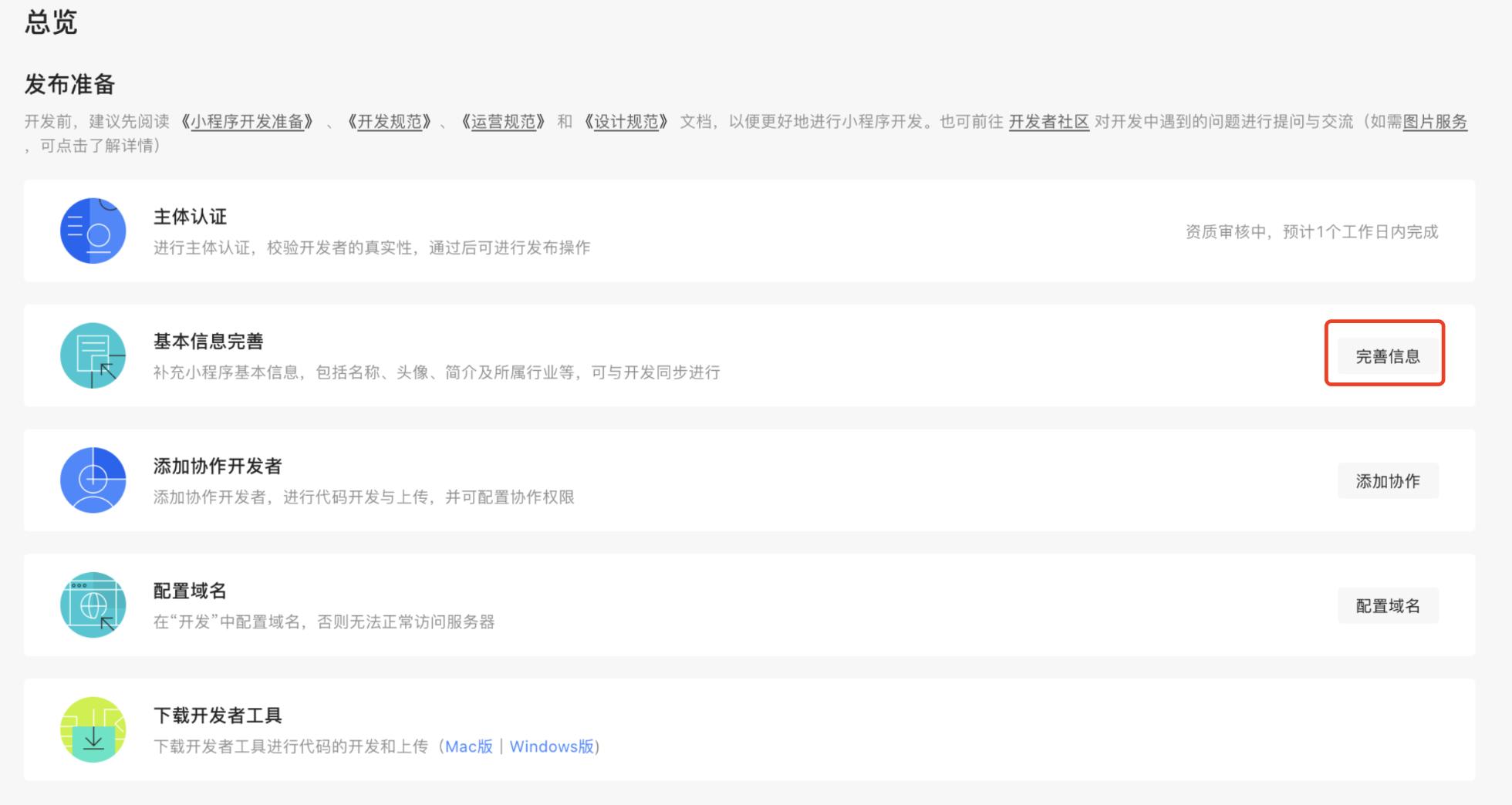
Task: Open the 《小程序开发准备》 document link
Action: [x=247, y=122]
